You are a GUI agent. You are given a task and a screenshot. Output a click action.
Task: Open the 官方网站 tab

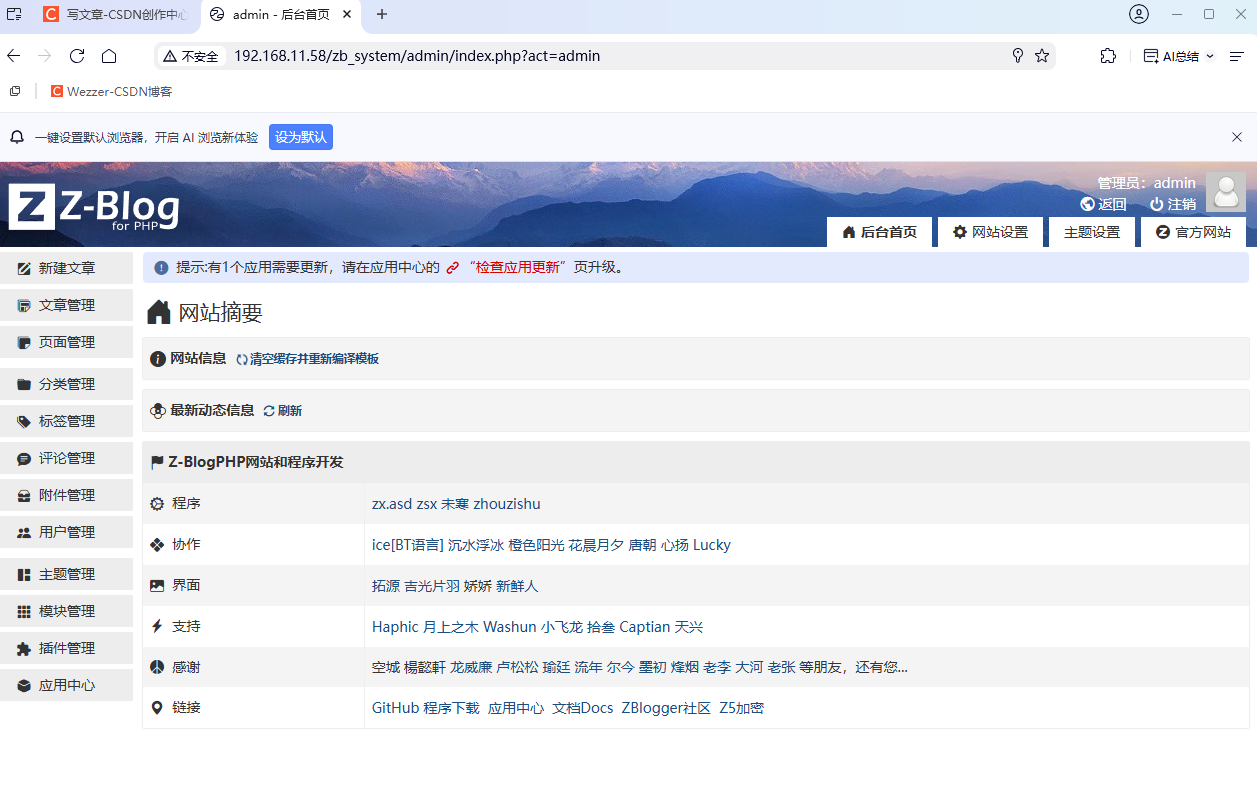1193,232
